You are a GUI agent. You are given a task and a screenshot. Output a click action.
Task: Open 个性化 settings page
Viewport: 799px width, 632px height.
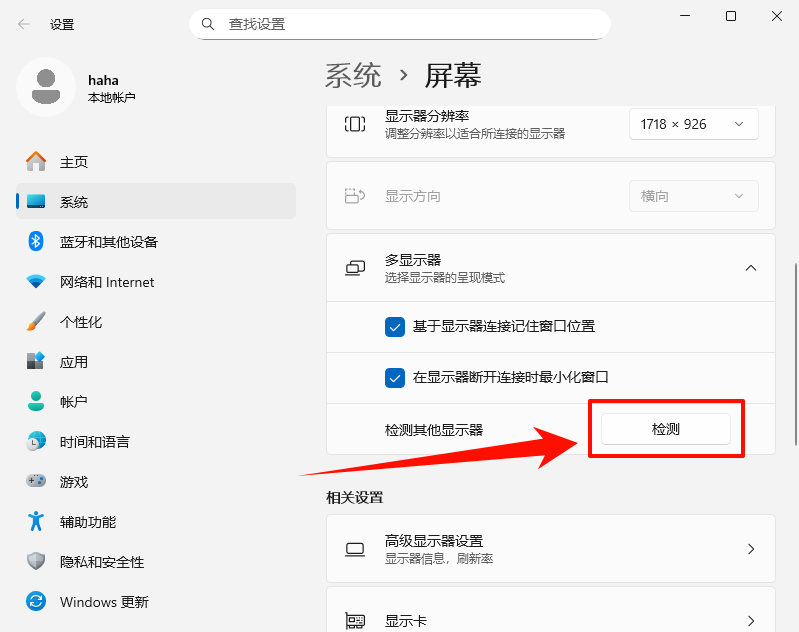click(x=156, y=322)
